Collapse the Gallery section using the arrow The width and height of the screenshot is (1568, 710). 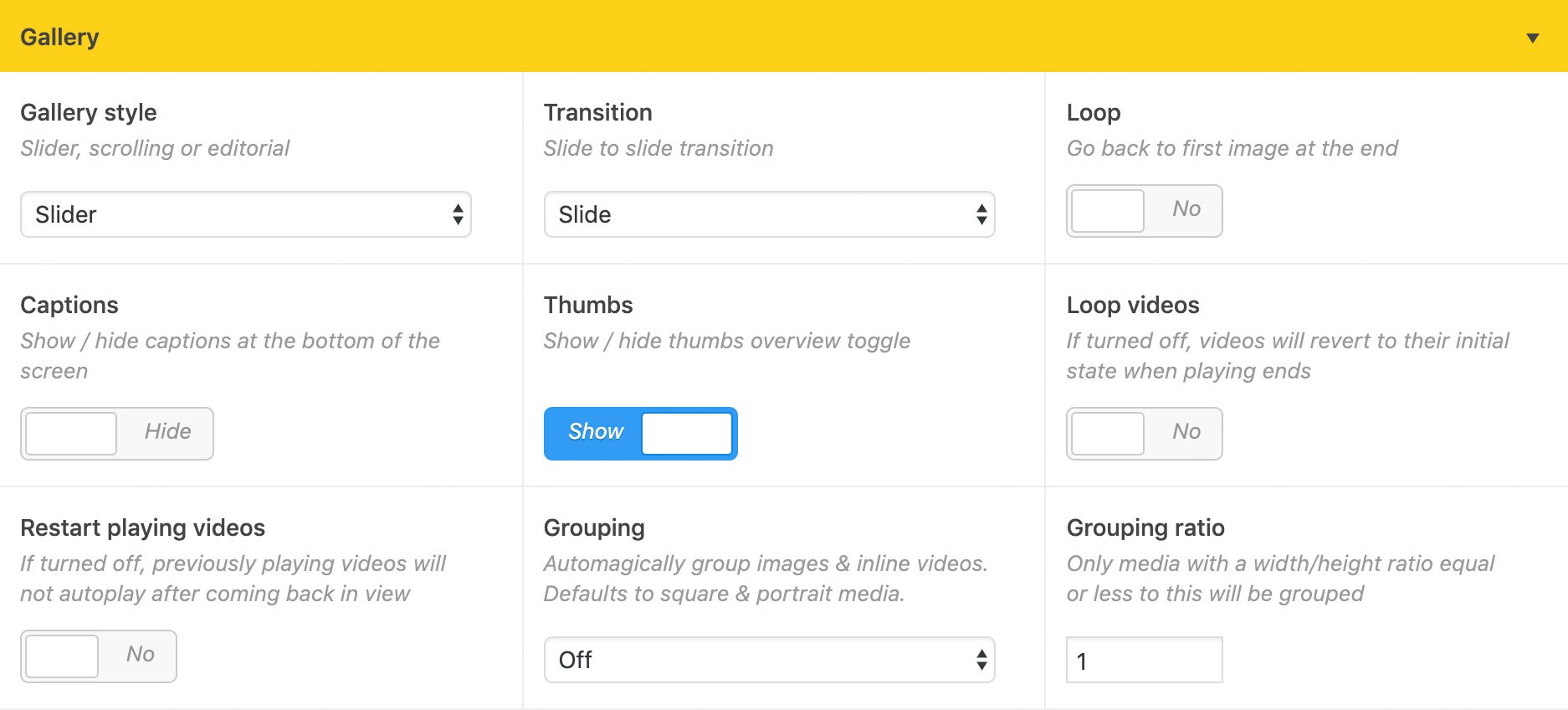click(x=1532, y=38)
